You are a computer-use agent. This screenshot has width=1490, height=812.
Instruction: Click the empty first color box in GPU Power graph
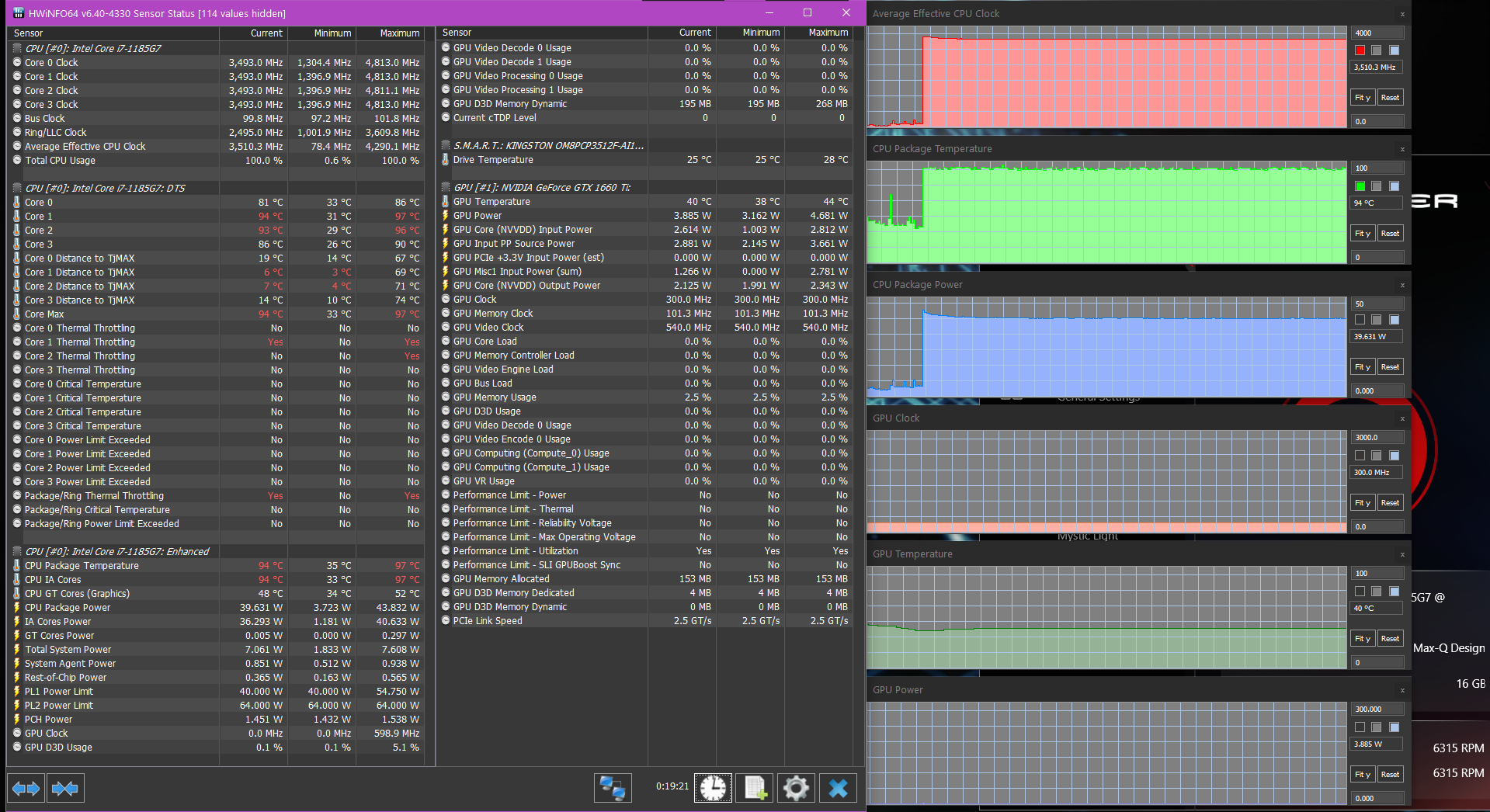pyautogui.click(x=1360, y=727)
